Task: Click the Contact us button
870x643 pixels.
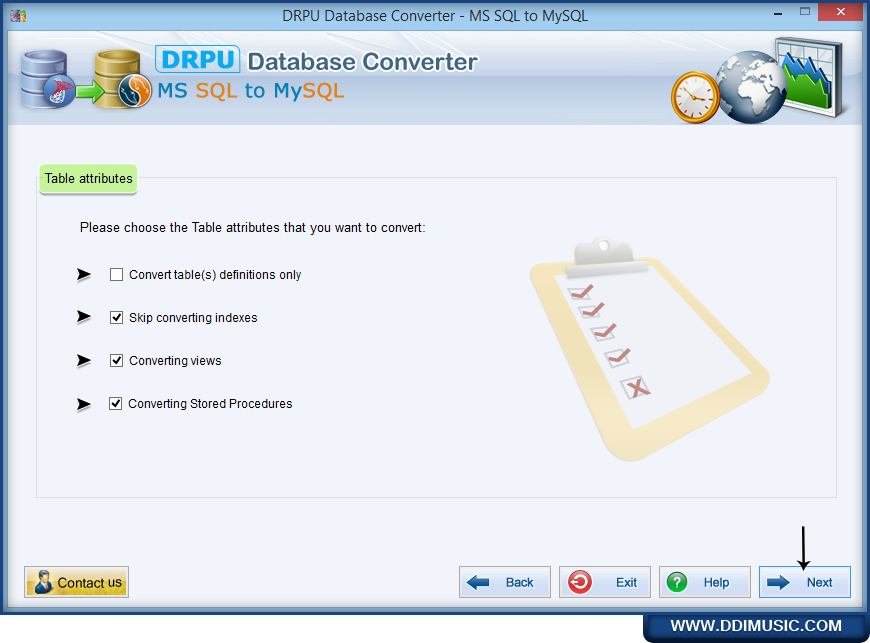Action: click(x=77, y=582)
